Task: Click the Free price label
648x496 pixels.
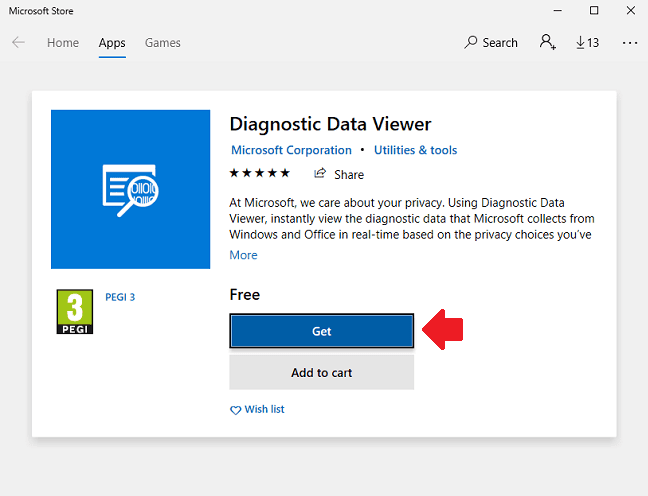Action: coord(245,295)
